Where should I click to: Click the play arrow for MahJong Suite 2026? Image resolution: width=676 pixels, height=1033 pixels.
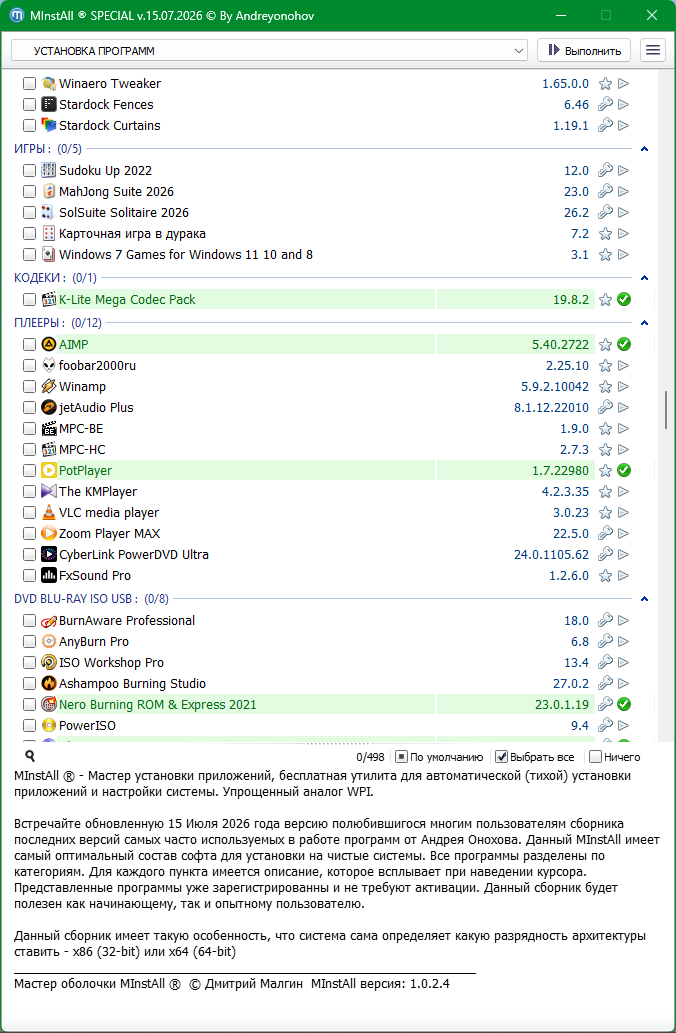click(623, 192)
